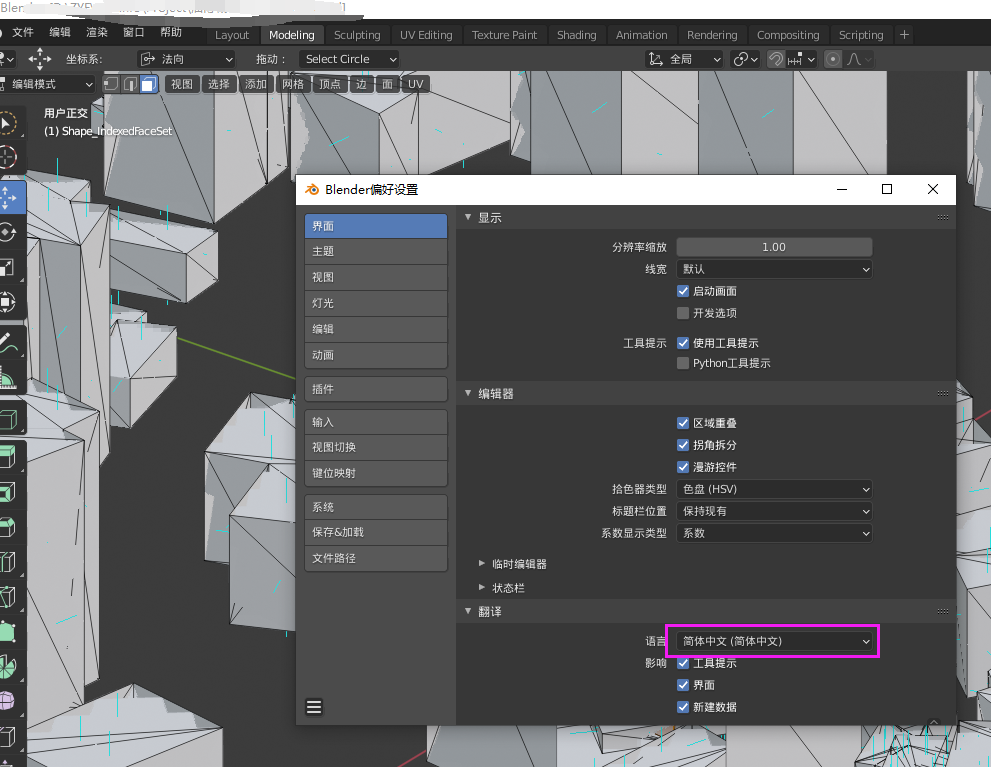Screen dimensions: 991x767
Task: Open the 法向 orientation dropdown
Action: (x=186, y=59)
